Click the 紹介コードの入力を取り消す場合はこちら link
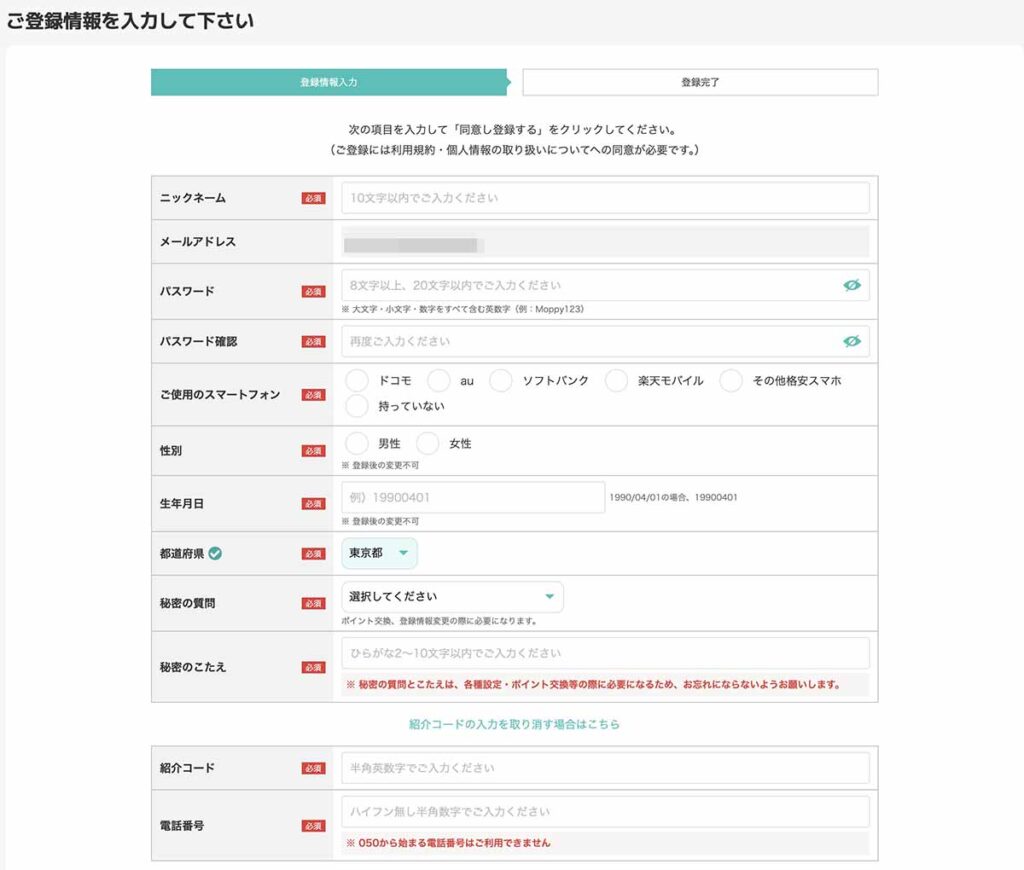This screenshot has width=1024, height=870. pyautogui.click(x=514, y=724)
